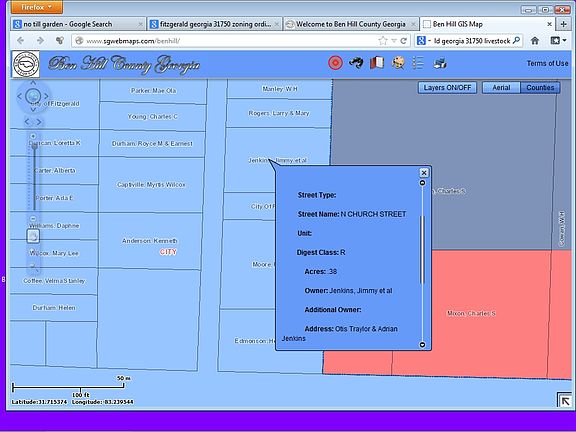Viewport: 576px width, 432px height.
Task: Go to browser home page
Action: coord(535,41)
